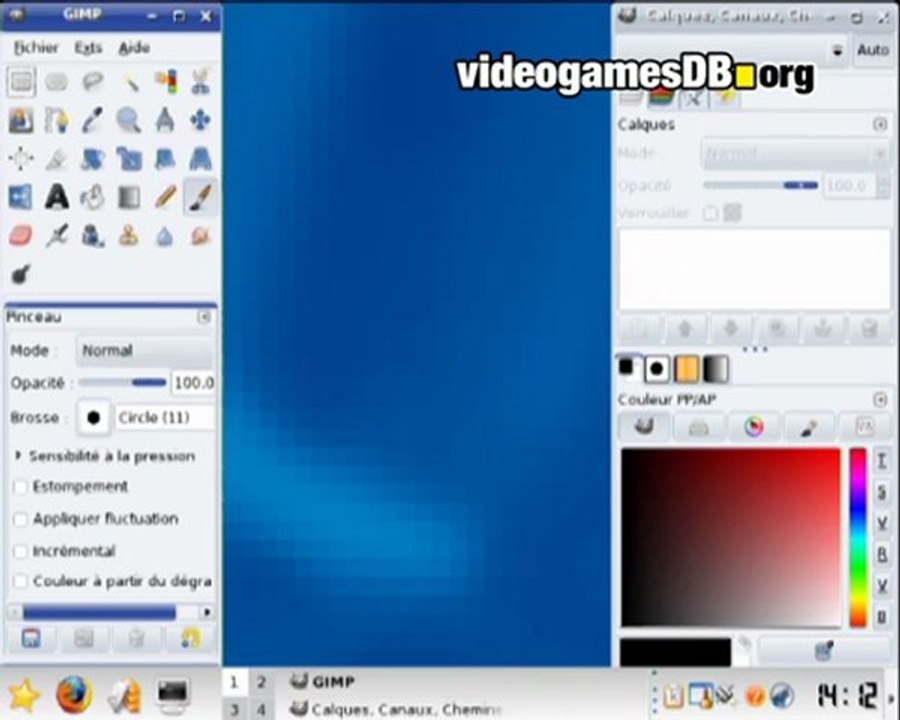Select the Crop tool
900x720 pixels.
click(x=57, y=159)
